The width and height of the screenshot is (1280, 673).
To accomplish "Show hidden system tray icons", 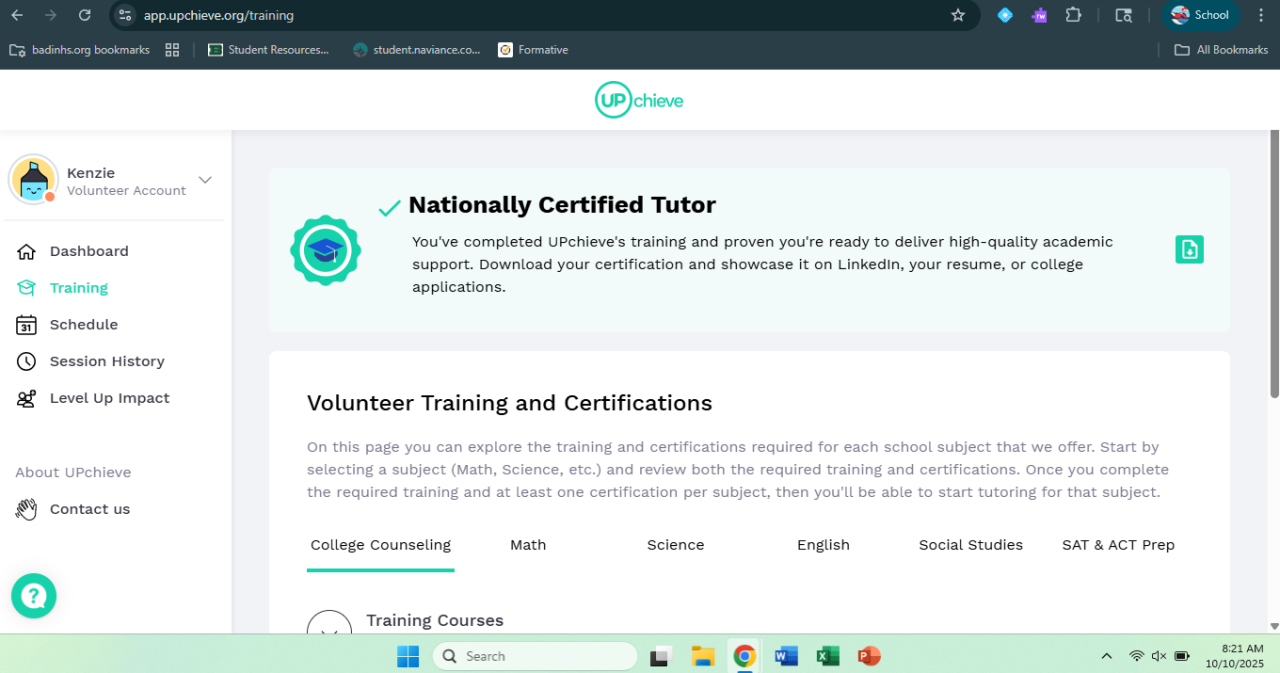I will (x=1106, y=656).
